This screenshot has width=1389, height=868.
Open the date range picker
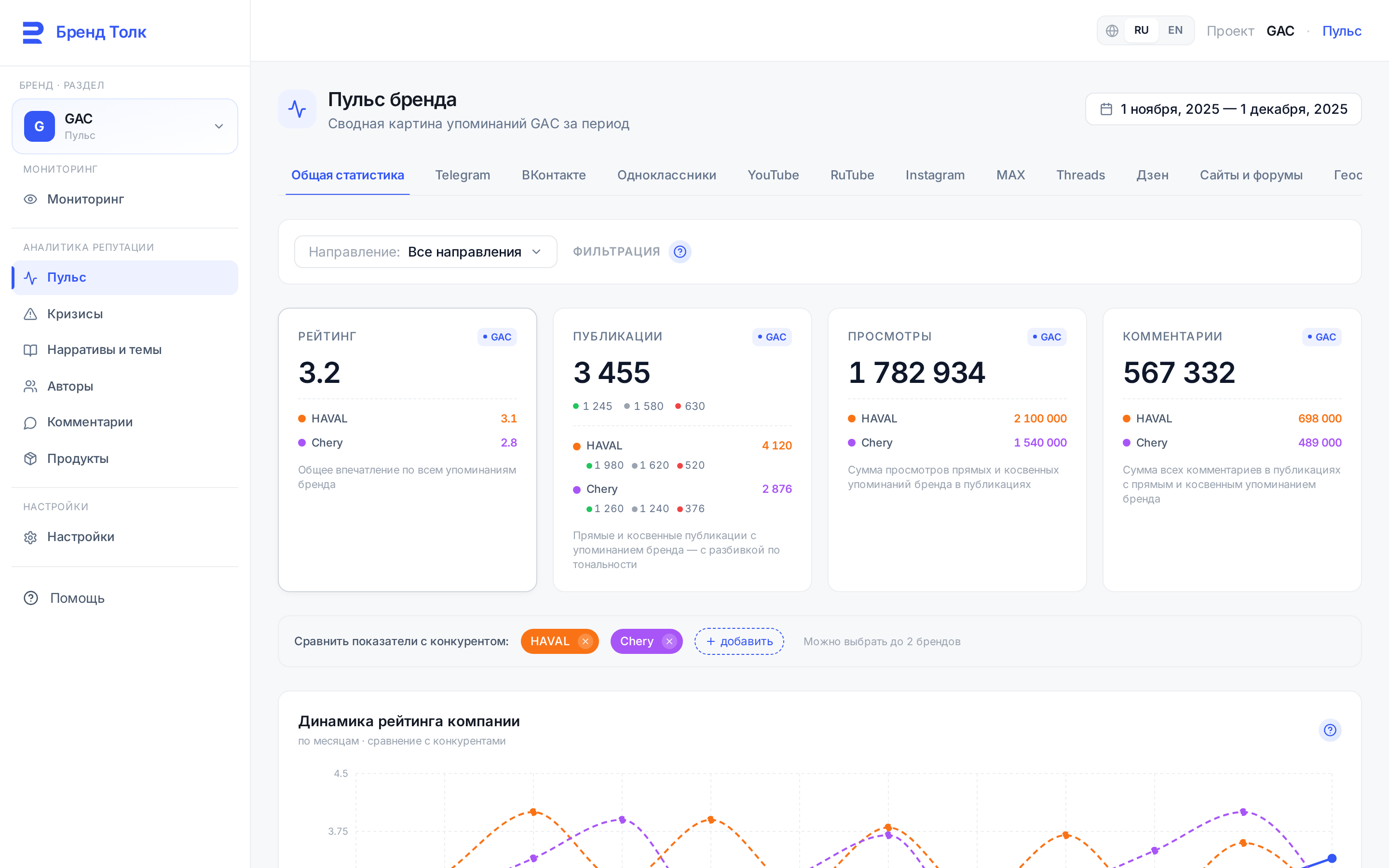tap(1223, 109)
